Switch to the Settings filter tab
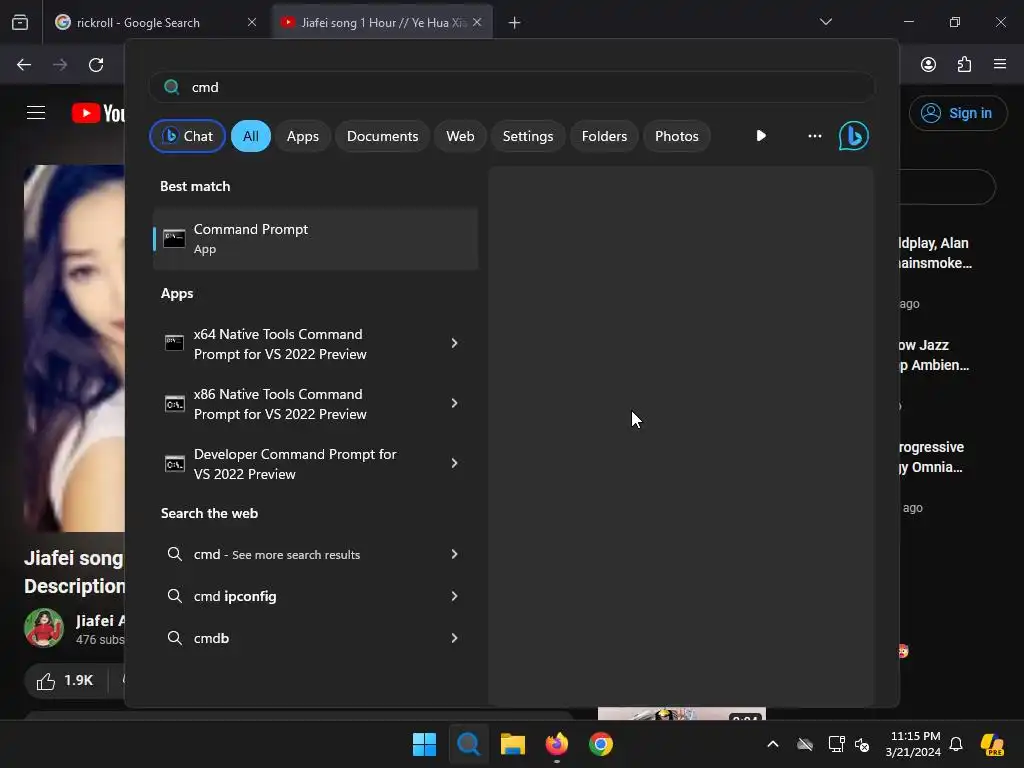Screen dimensions: 1024x768 [x=528, y=136]
